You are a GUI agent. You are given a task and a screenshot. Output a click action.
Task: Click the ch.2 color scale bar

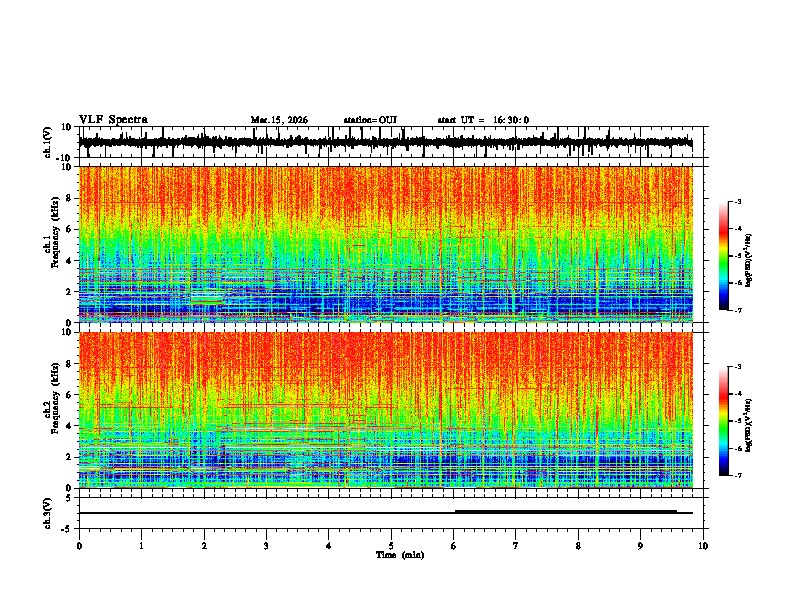724,421
